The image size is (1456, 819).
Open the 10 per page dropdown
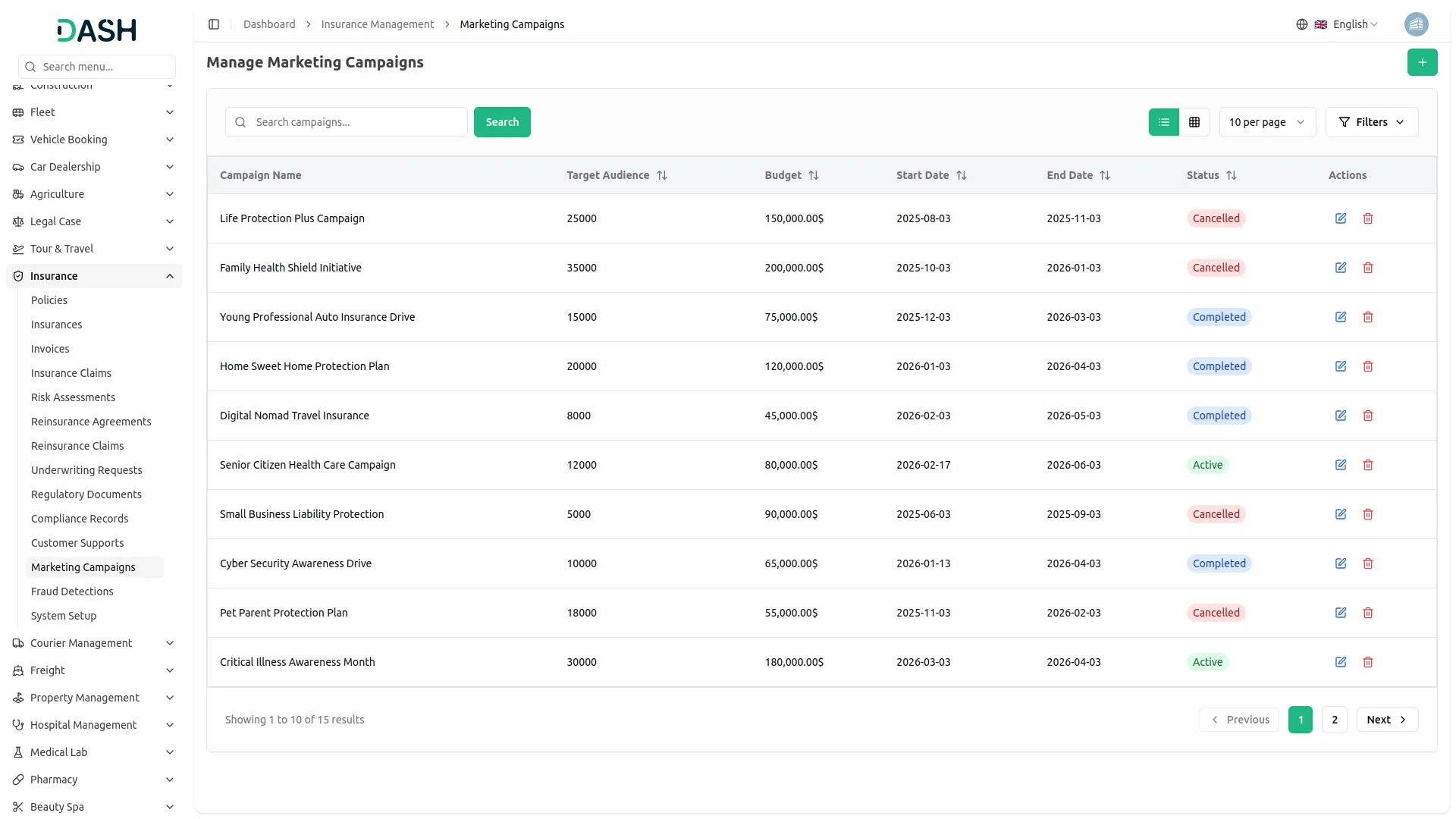pos(1267,122)
